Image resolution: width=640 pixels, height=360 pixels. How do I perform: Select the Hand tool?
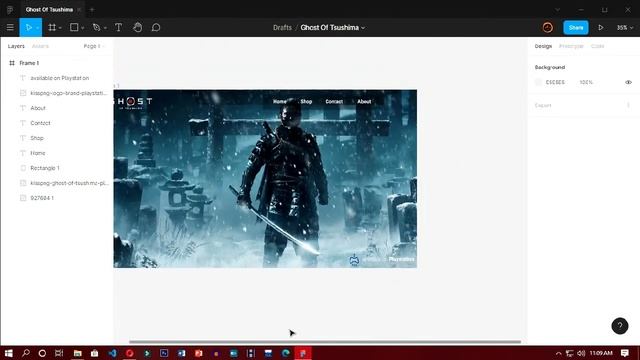(138, 27)
